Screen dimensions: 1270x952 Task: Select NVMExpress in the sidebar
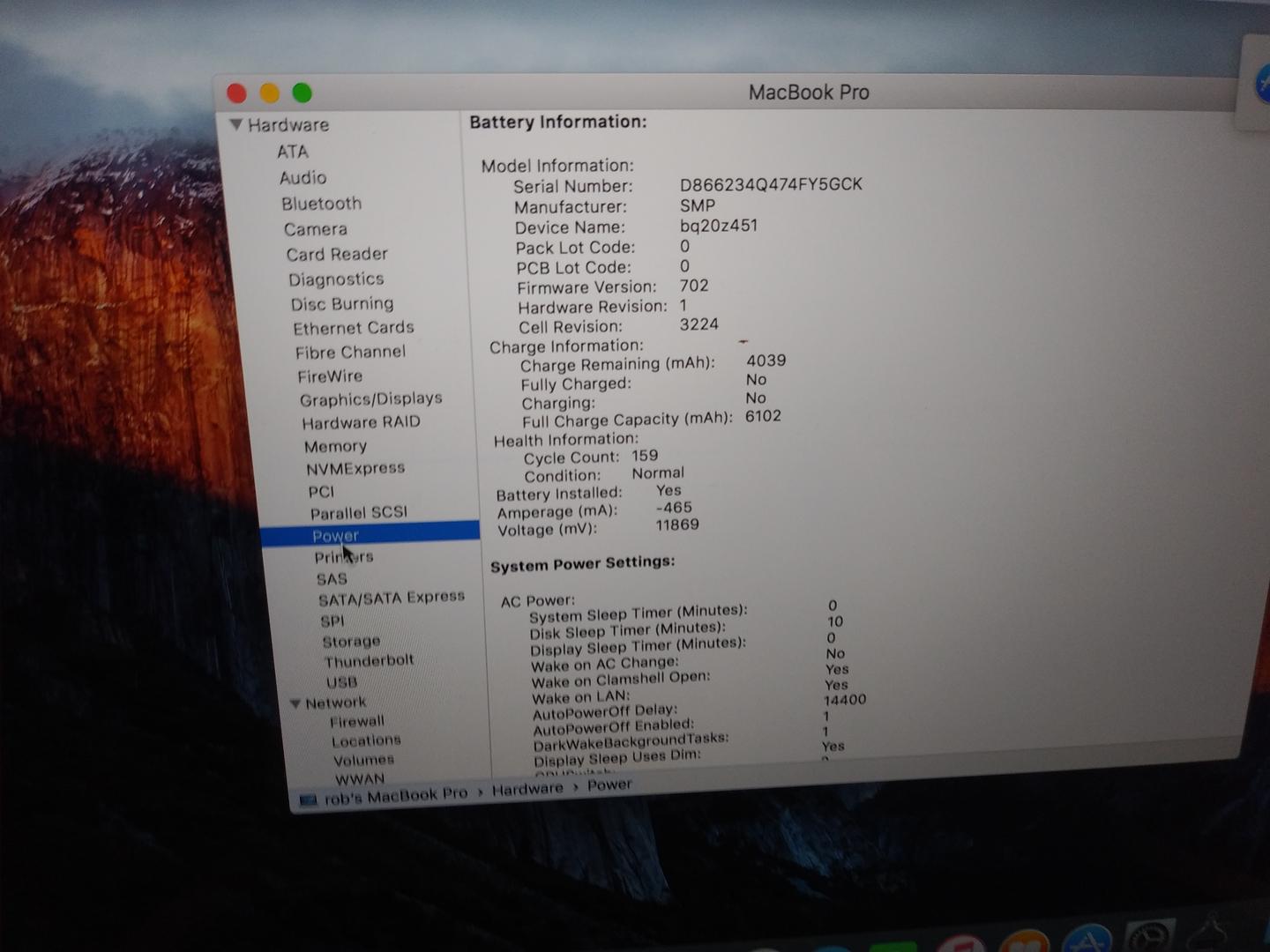coord(355,469)
